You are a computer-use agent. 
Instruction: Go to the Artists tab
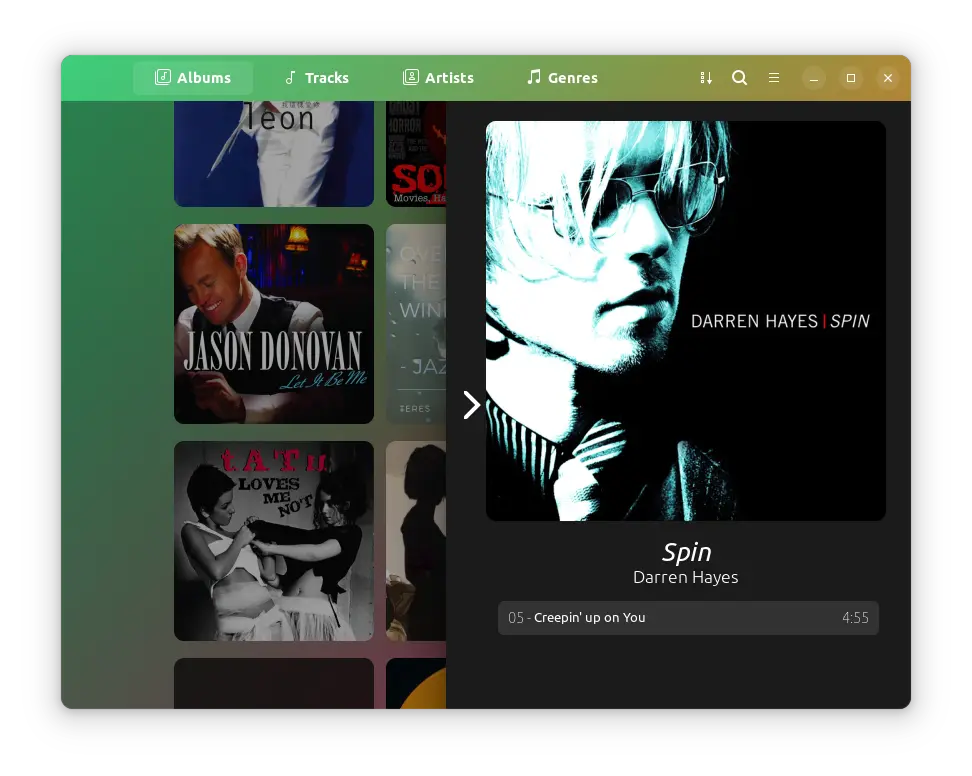[438, 78]
